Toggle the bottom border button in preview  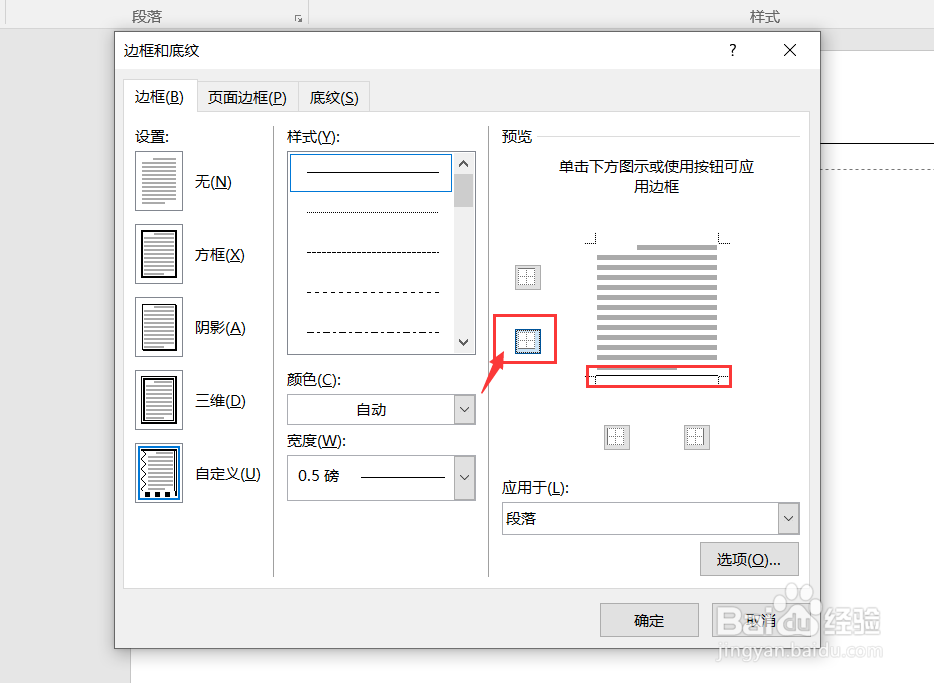click(x=527, y=341)
